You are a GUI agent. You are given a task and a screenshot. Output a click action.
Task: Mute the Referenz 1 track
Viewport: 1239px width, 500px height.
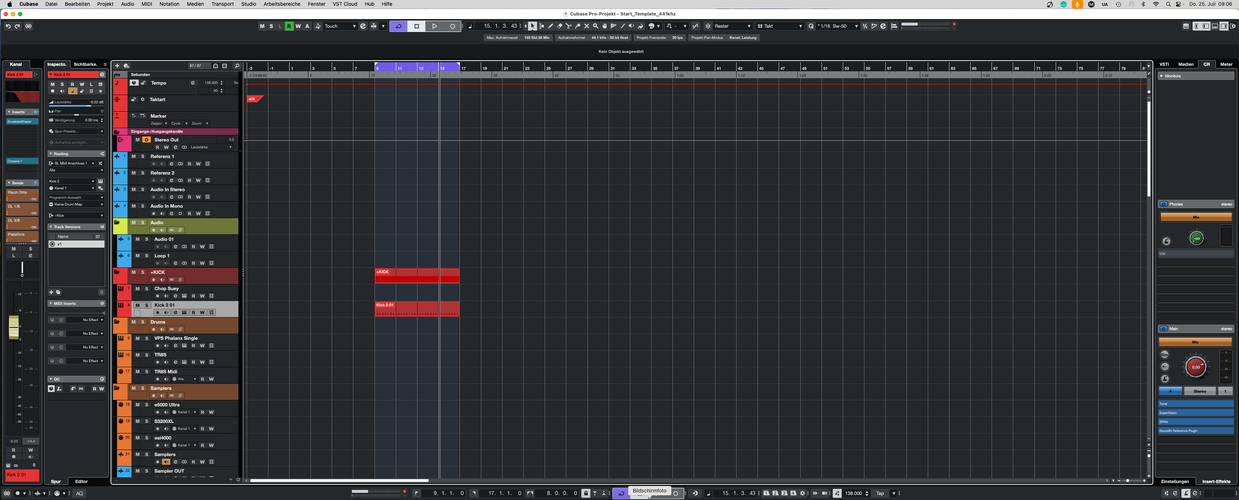point(134,156)
